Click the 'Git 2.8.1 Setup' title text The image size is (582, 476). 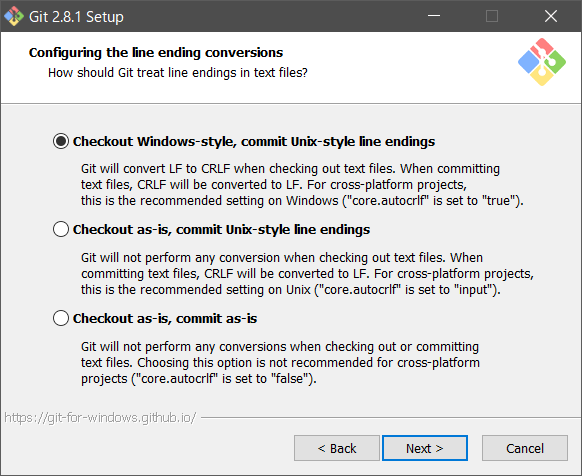76,17
